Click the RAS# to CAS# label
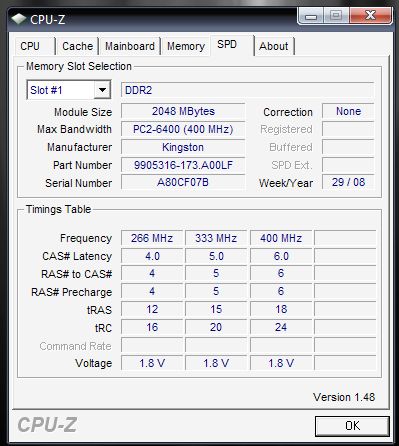Screen dimensions: 399x446 (76, 274)
